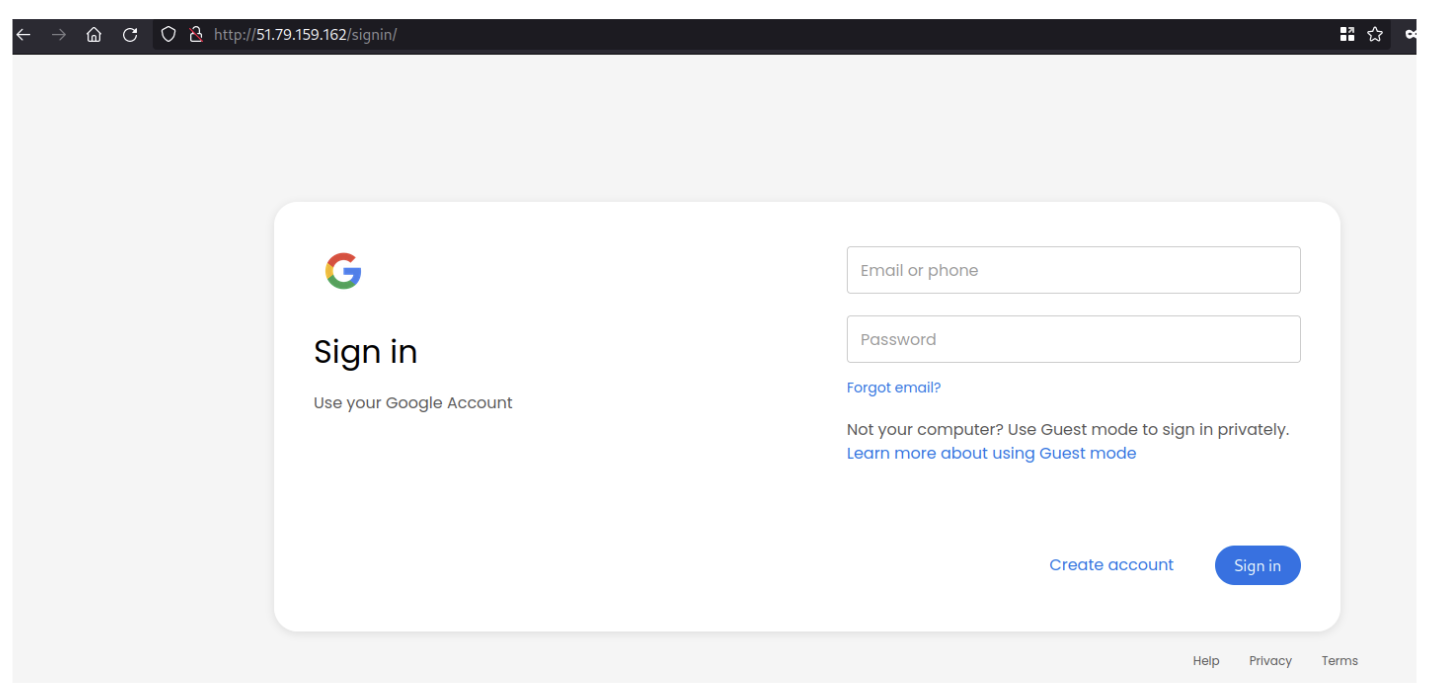Open the Help link in the footer
The width and height of the screenshot is (1432, 694).
point(1205,660)
